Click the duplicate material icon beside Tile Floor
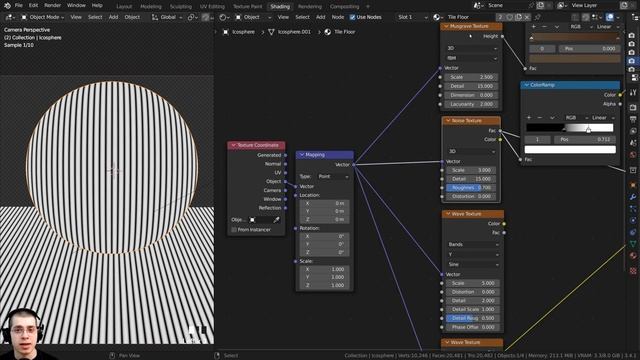This screenshot has width=640, height=360. [x=518, y=17]
